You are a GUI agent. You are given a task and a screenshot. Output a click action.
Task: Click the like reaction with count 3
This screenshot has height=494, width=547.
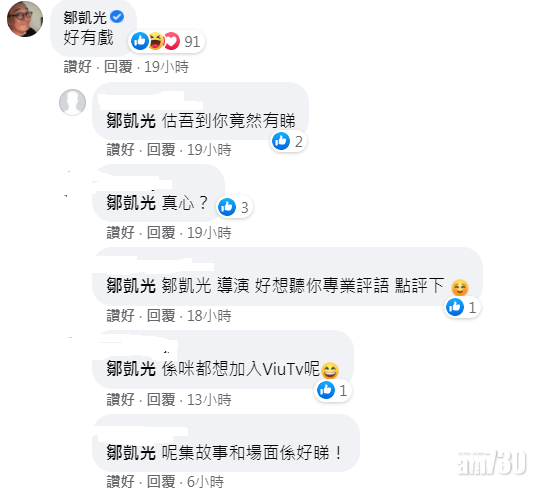pyautogui.click(x=233, y=207)
